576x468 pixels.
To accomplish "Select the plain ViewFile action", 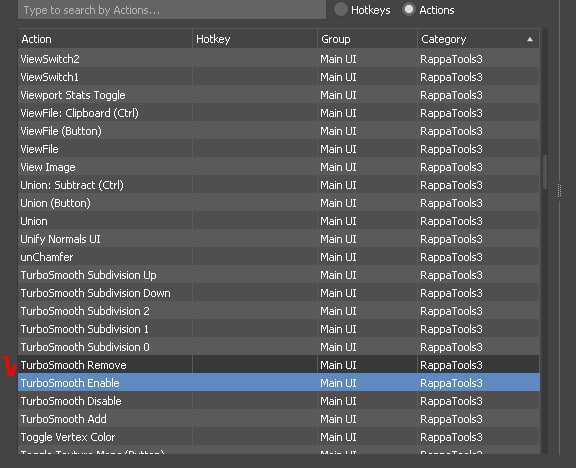I will pyautogui.click(x=279, y=149).
